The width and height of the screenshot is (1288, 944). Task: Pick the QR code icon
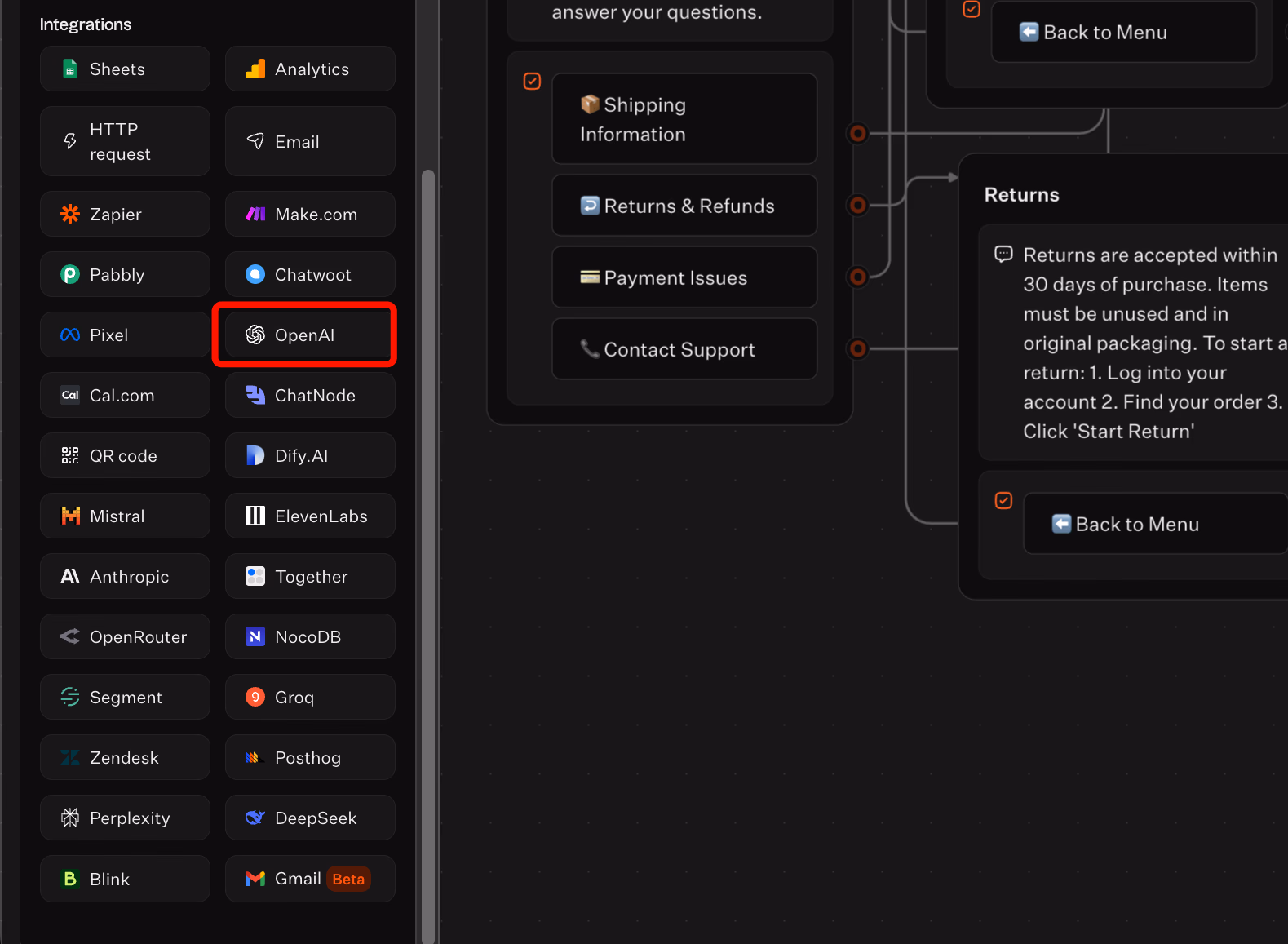click(70, 456)
